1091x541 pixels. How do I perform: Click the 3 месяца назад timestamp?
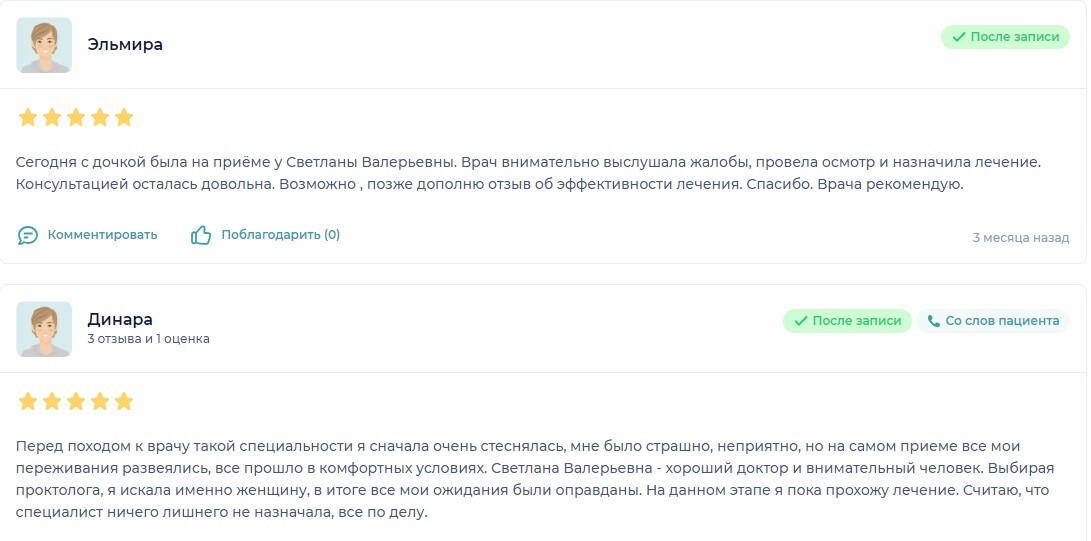click(x=1021, y=238)
